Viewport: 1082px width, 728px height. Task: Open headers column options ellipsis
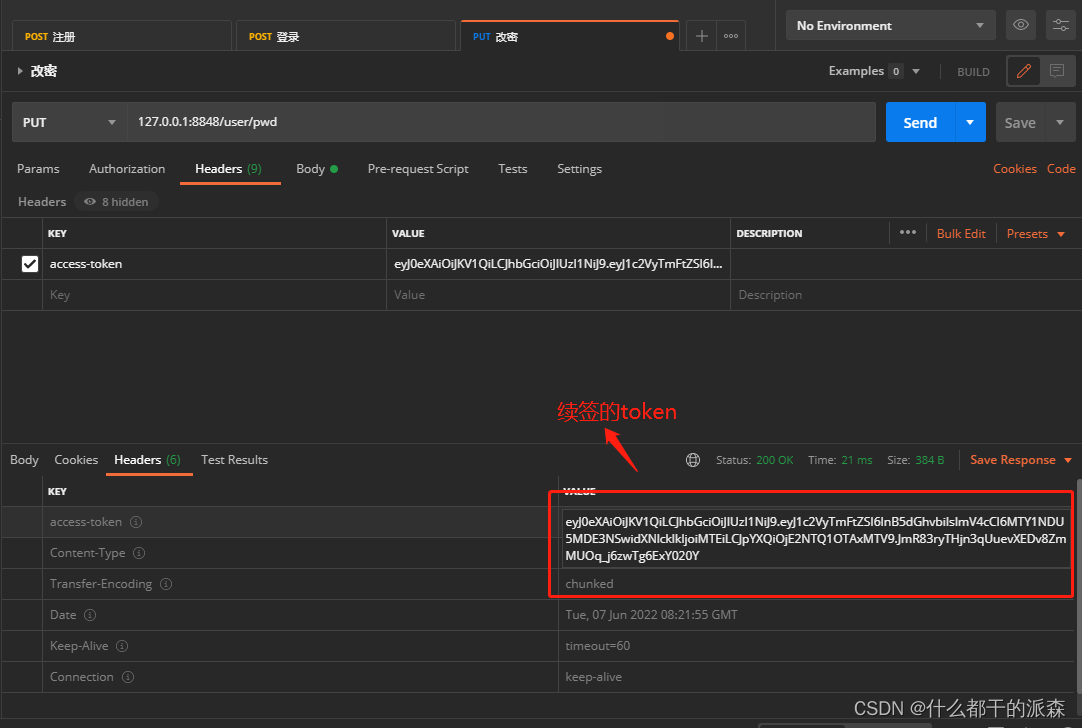coord(907,233)
